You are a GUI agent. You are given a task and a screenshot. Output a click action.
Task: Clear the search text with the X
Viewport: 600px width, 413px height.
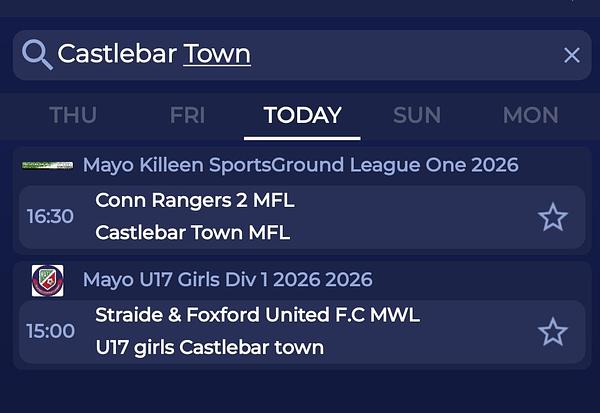(572, 55)
